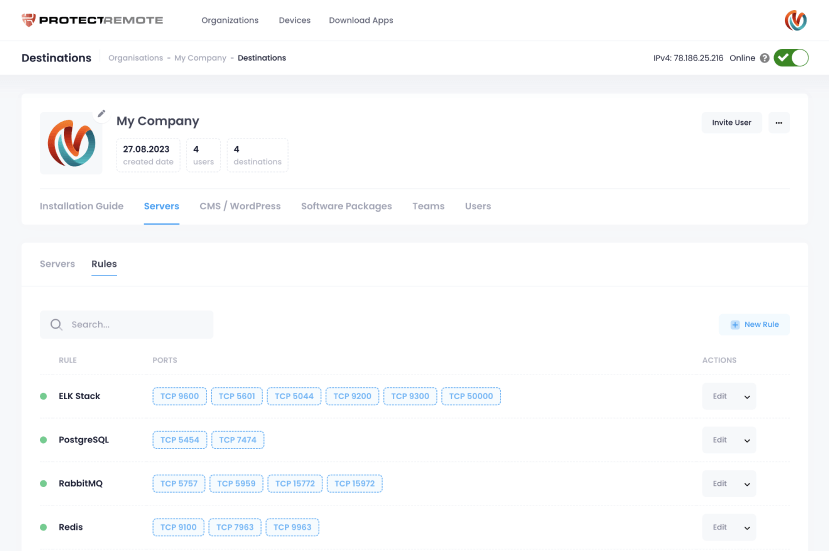
Task: Click the RabbitMQ rule name
Action: point(80,483)
